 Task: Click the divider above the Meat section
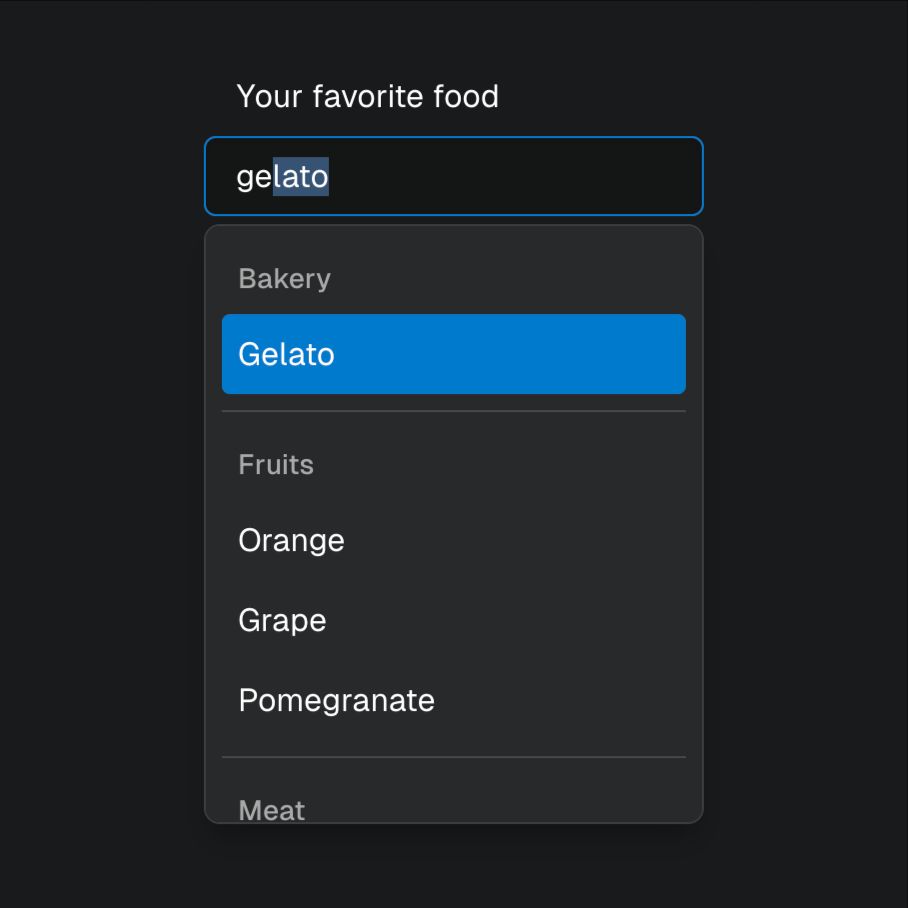click(453, 757)
